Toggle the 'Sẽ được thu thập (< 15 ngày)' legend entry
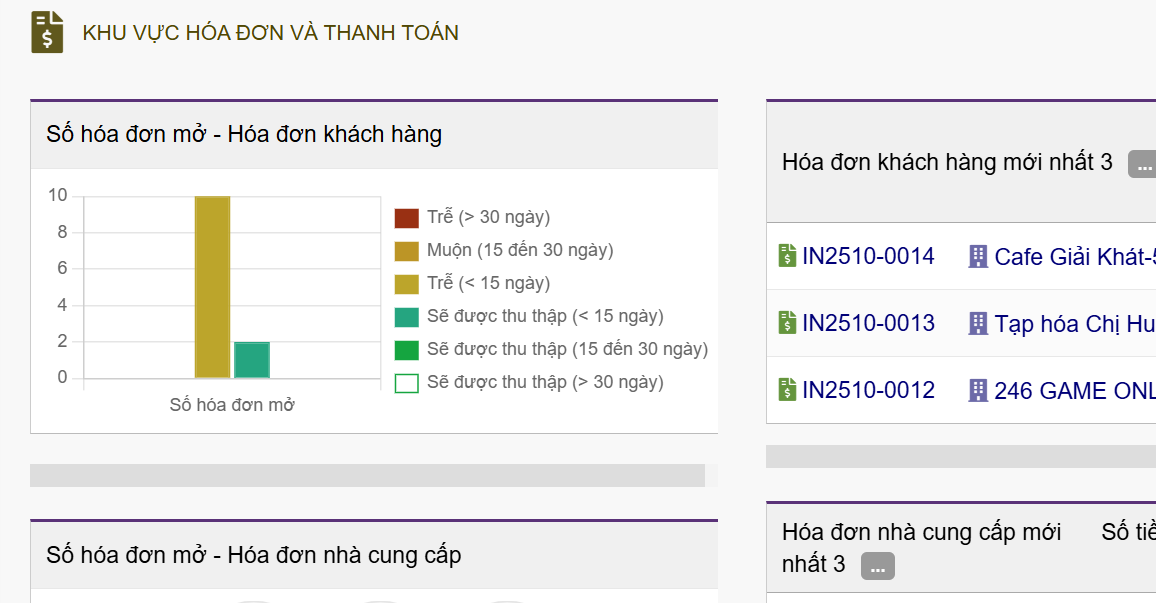 click(544, 316)
